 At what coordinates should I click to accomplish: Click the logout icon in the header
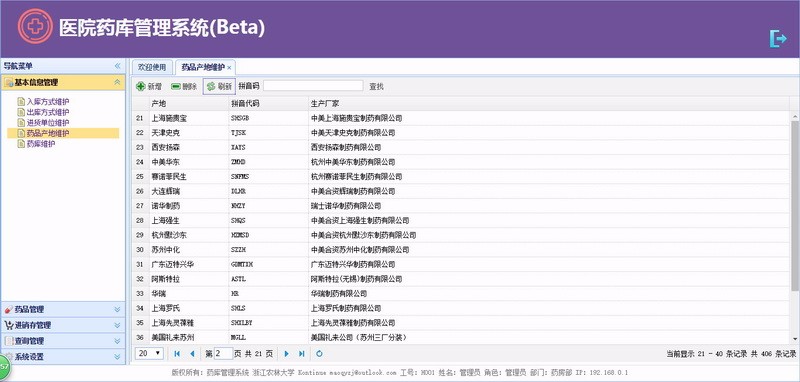click(778, 39)
